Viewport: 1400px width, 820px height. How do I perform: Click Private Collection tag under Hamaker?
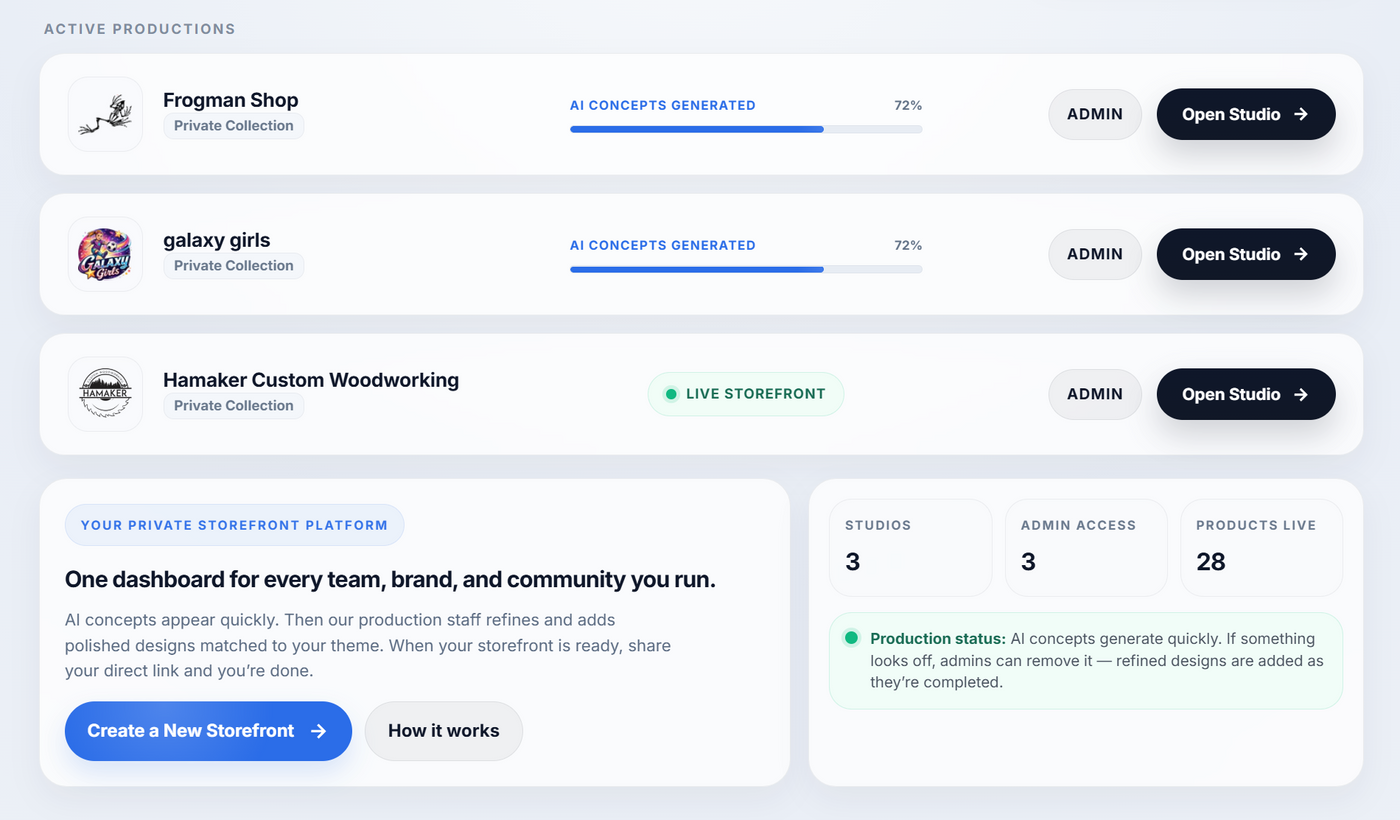point(234,406)
